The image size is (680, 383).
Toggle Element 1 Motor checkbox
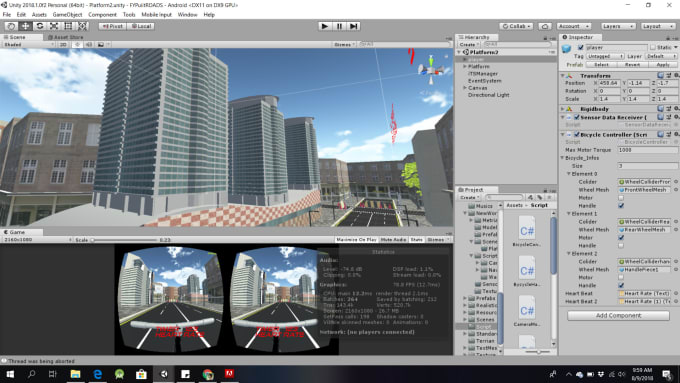click(621, 237)
